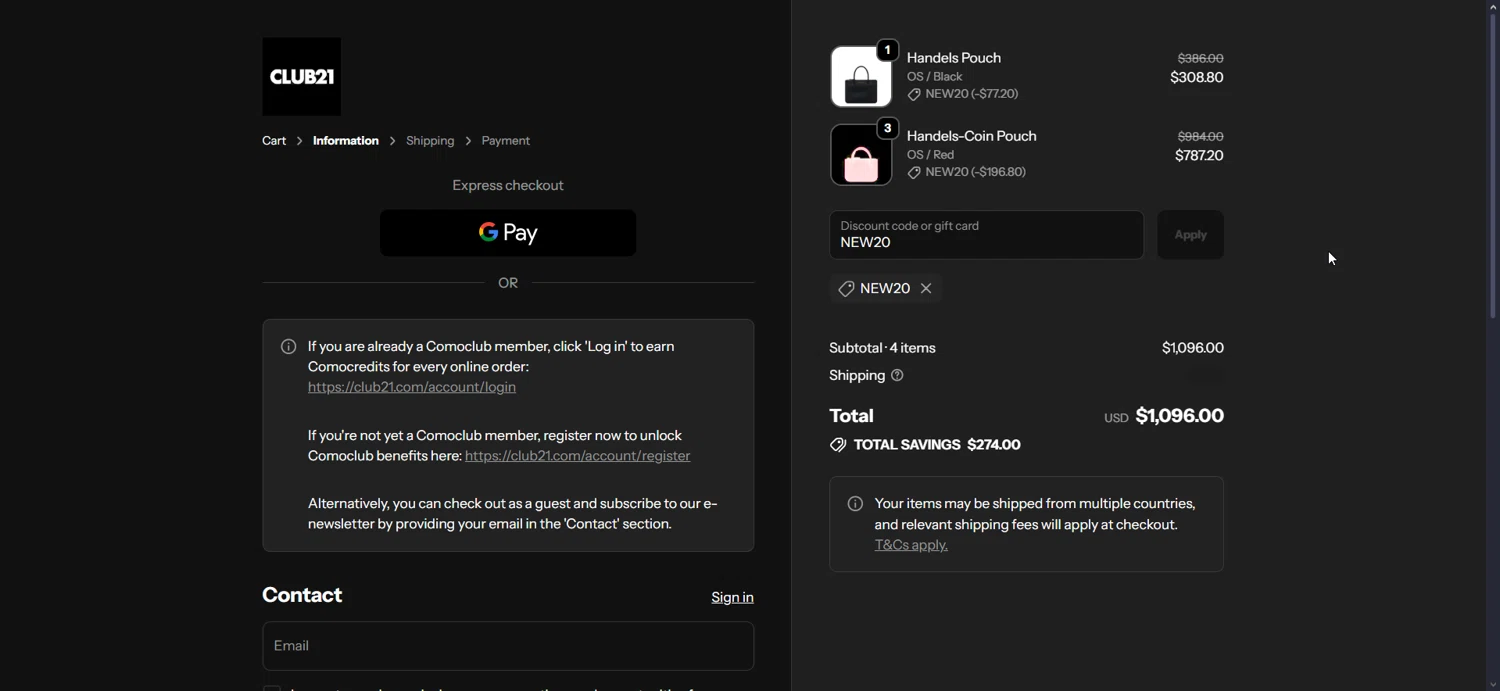Click discount tag icon under Handels Pouch
1500x691 pixels.
914,95
